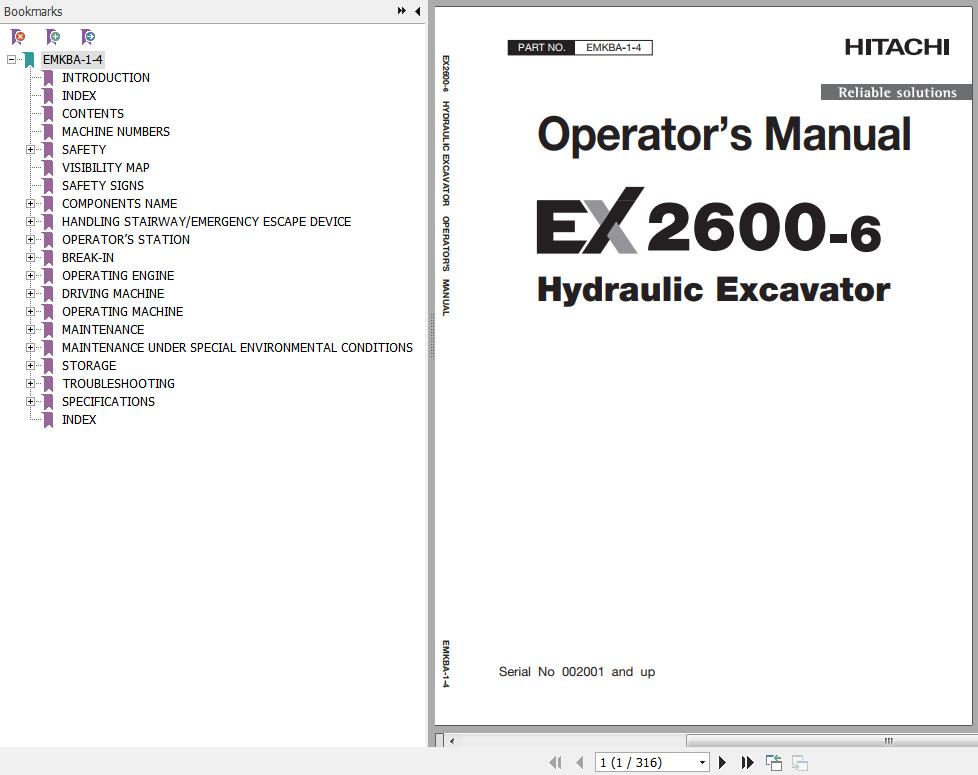Select the DRIVING MACHINE bookmark label
978x775 pixels.
click(113, 294)
